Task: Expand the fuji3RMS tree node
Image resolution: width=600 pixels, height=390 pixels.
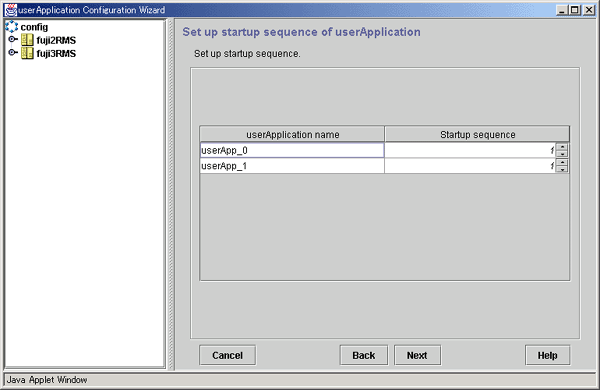Action: (x=12, y=52)
